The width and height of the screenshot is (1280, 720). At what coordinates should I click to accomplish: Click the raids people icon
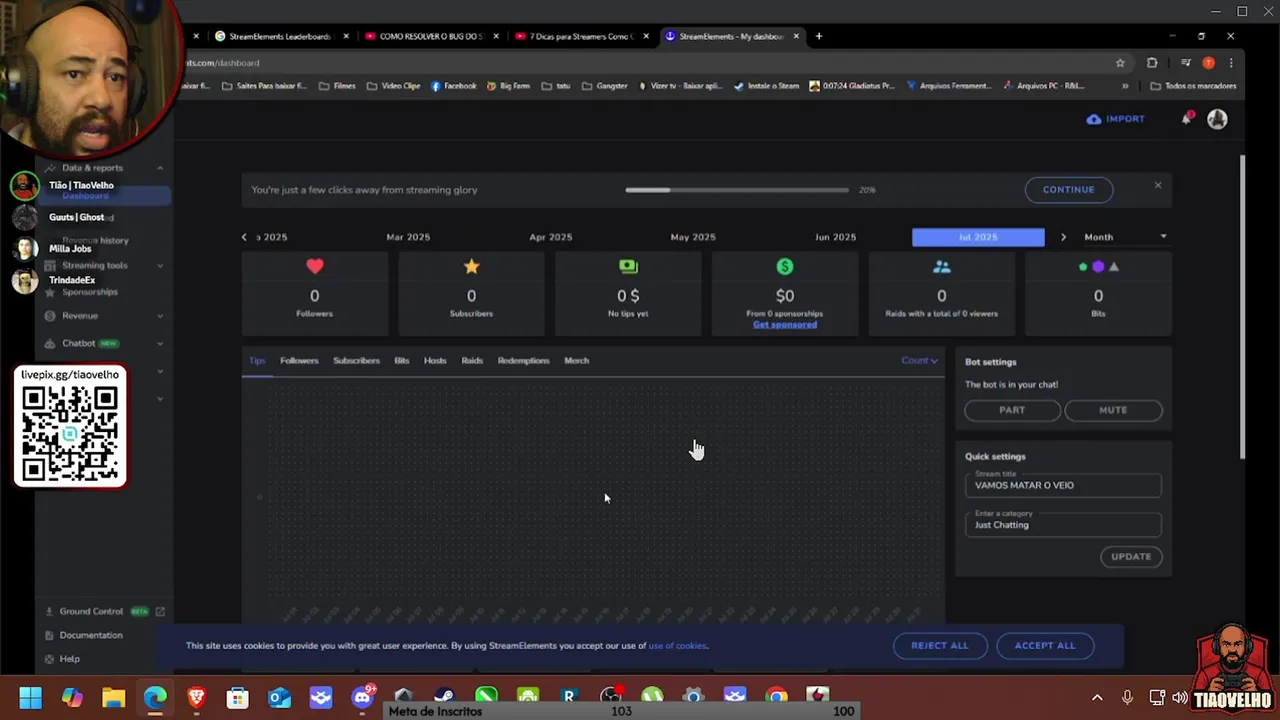coord(942,267)
